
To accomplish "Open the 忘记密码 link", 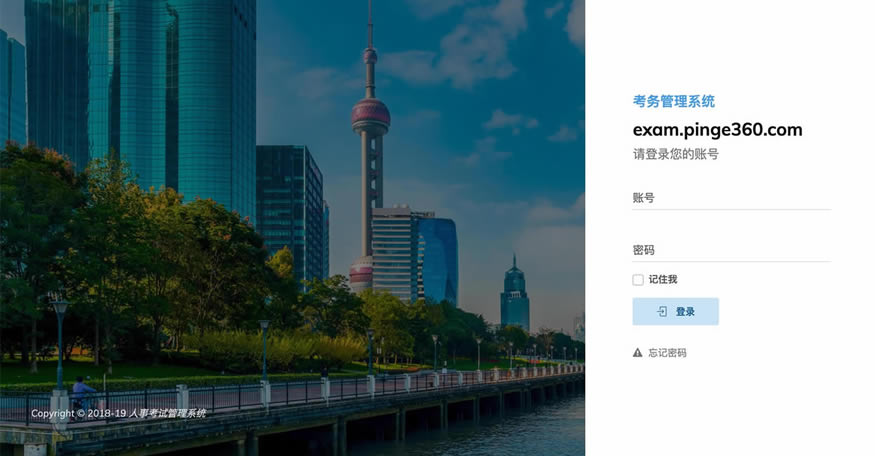I will pos(667,353).
